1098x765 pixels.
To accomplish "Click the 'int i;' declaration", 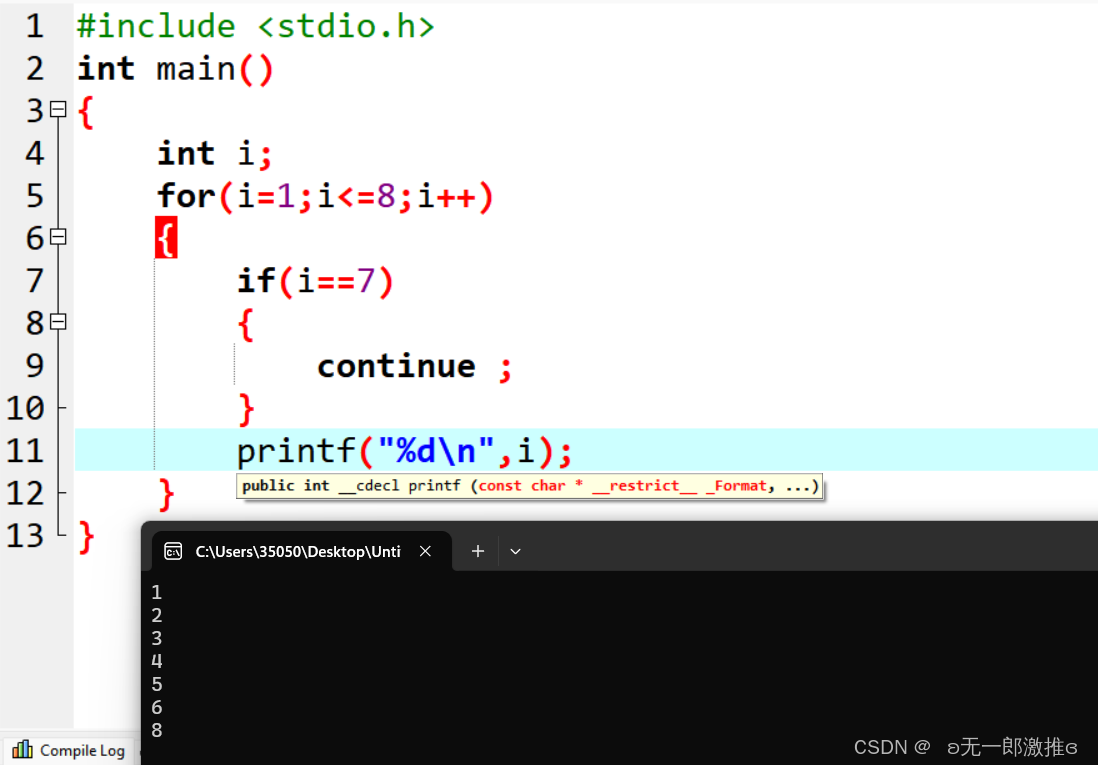I will [x=214, y=154].
